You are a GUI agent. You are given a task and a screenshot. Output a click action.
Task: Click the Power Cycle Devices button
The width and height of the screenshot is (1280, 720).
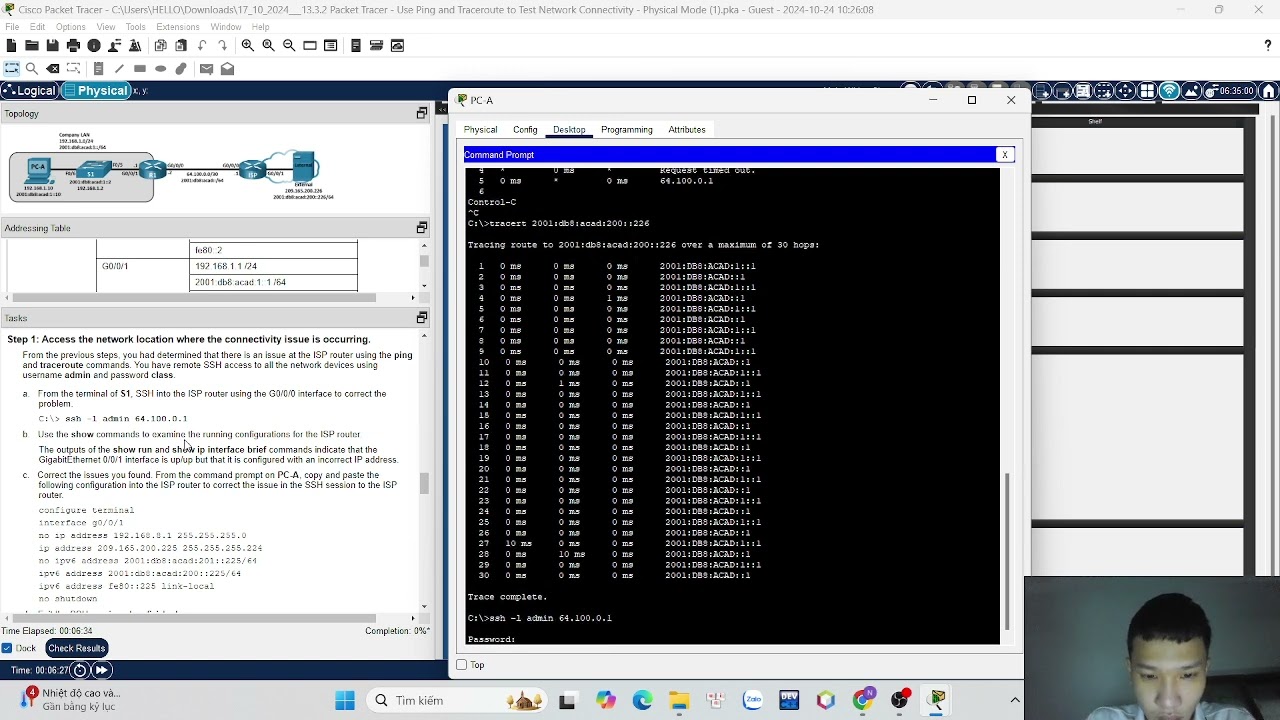pos(80,670)
